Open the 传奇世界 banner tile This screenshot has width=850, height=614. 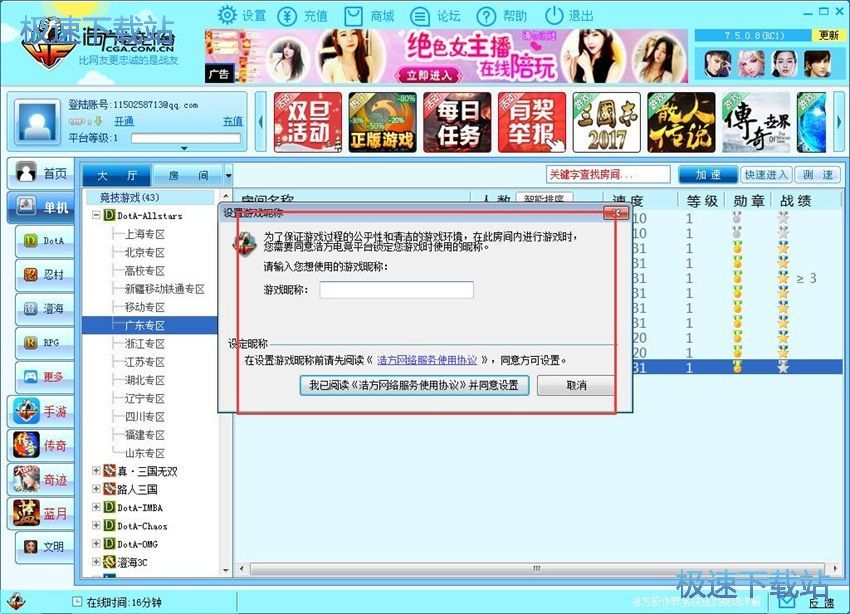[x=756, y=122]
